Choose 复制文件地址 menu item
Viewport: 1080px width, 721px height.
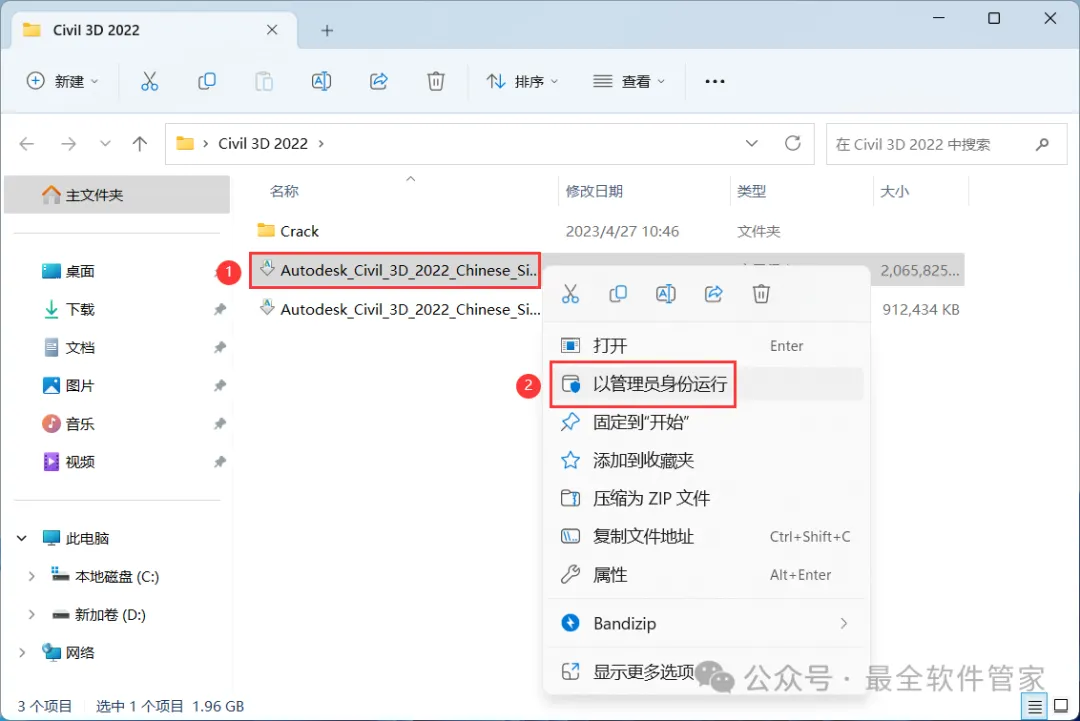pyautogui.click(x=706, y=536)
